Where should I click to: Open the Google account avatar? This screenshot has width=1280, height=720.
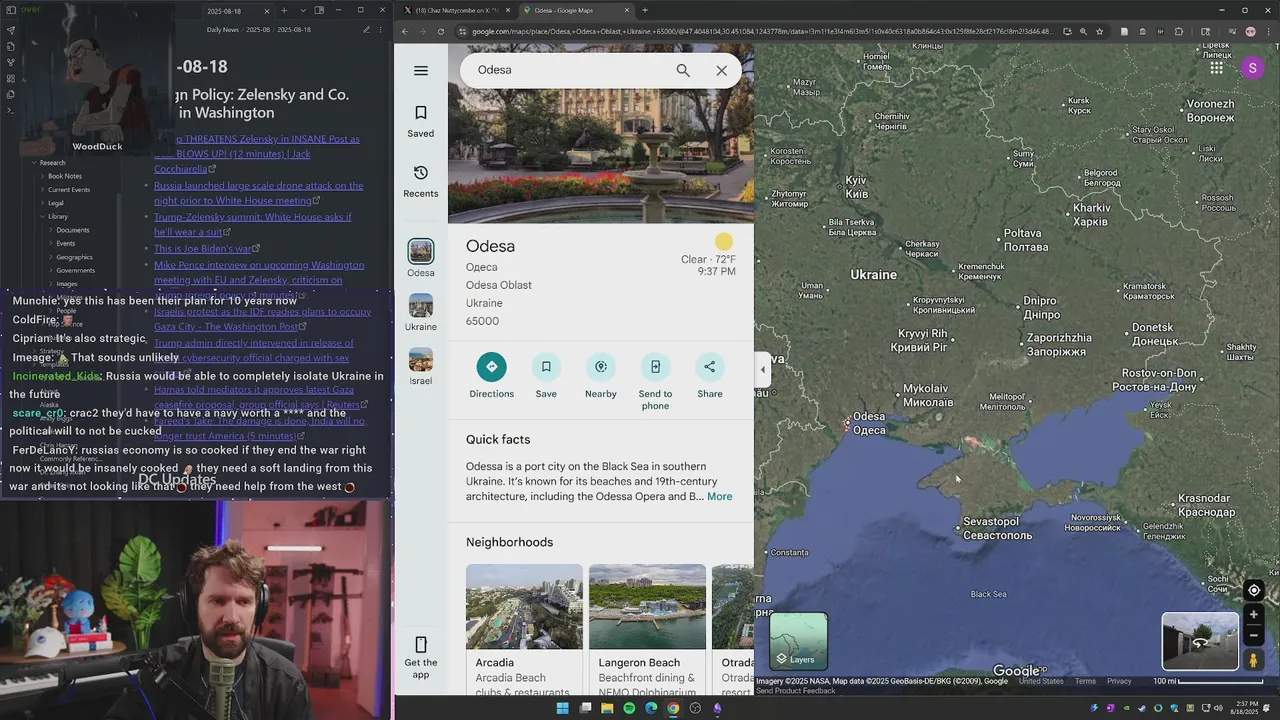(1252, 68)
